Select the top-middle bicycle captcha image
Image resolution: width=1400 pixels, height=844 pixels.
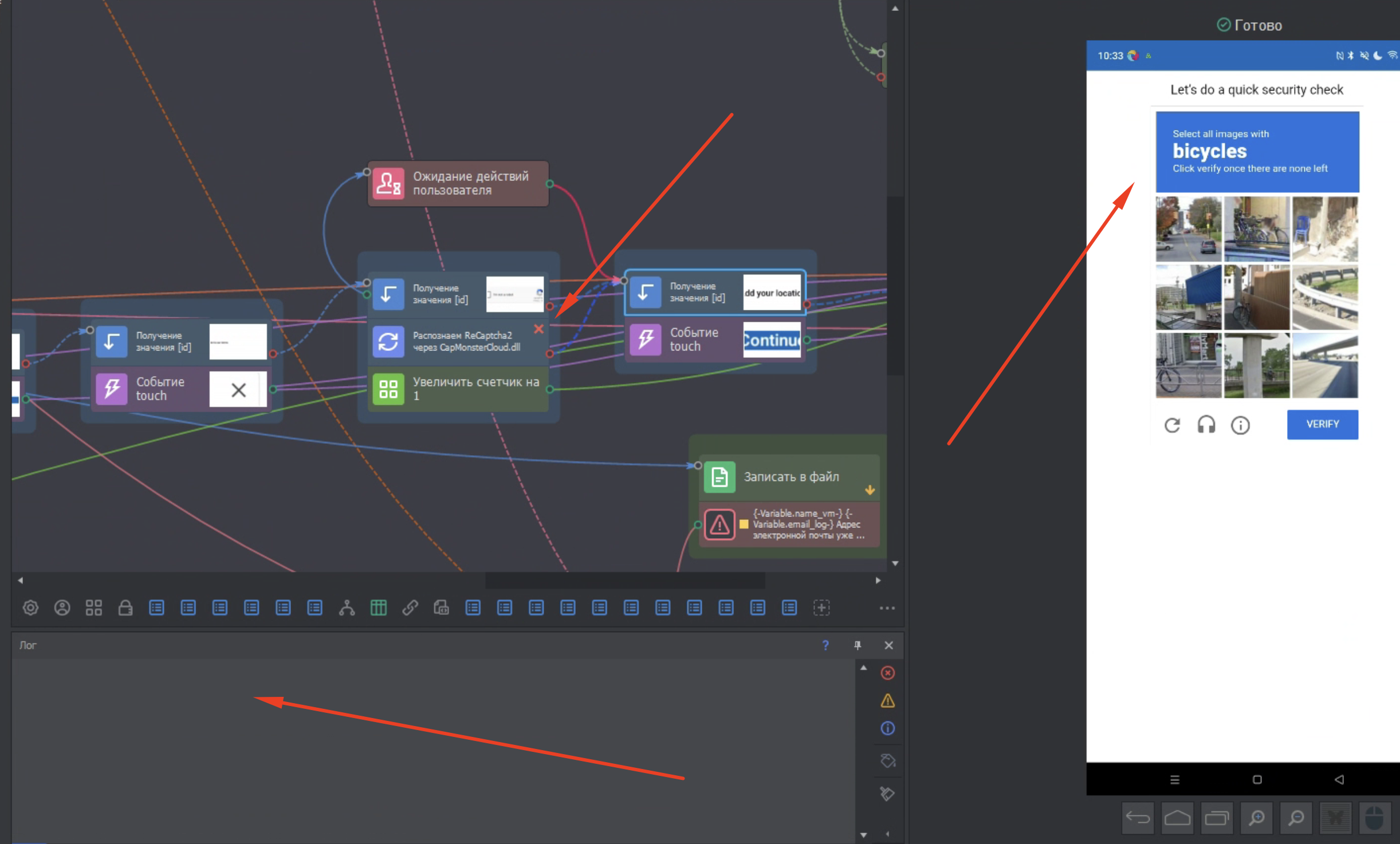(x=1257, y=228)
